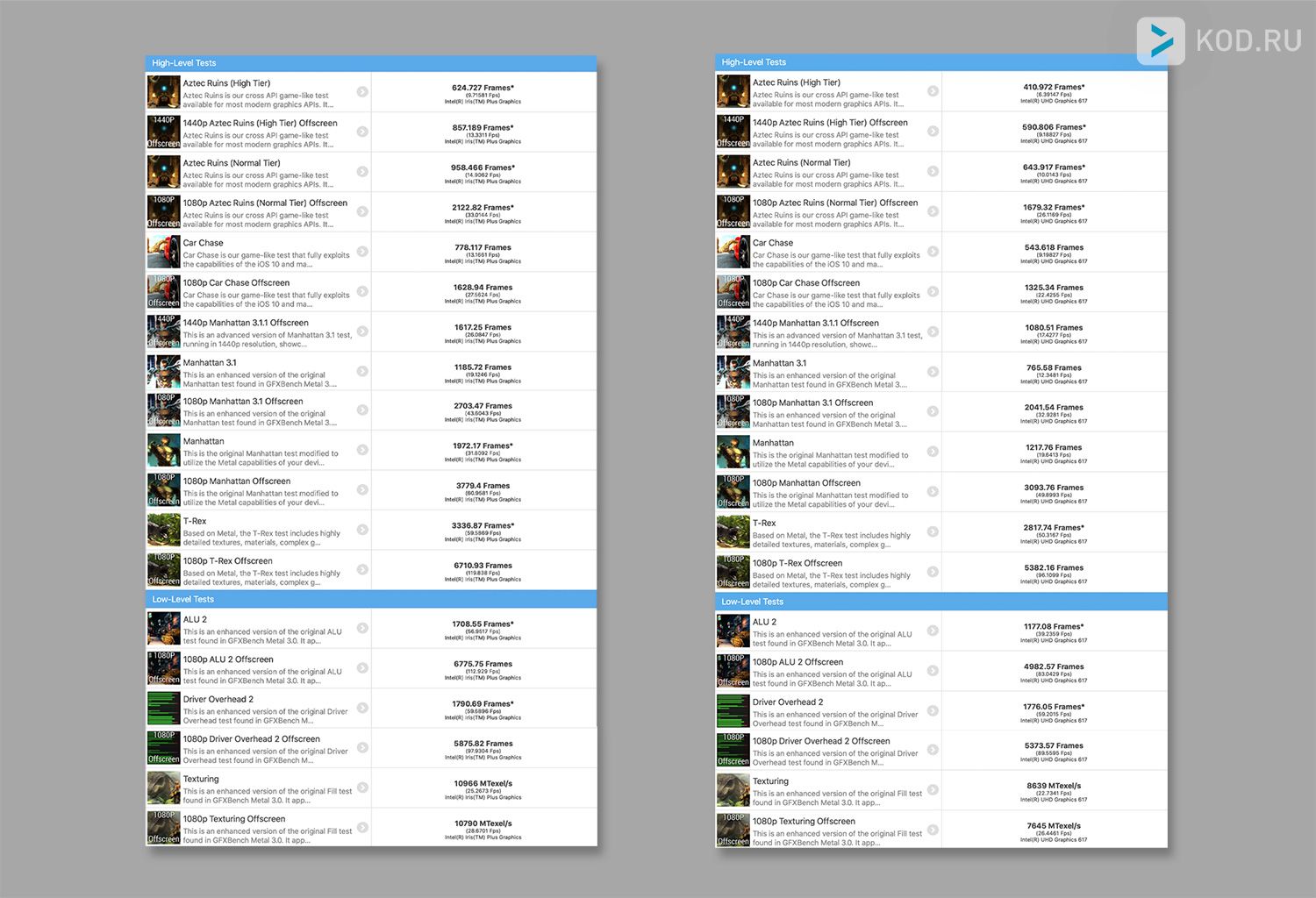Select High-Level Tests header in Iris Plus panel
1316x898 pixels.
click(371, 63)
